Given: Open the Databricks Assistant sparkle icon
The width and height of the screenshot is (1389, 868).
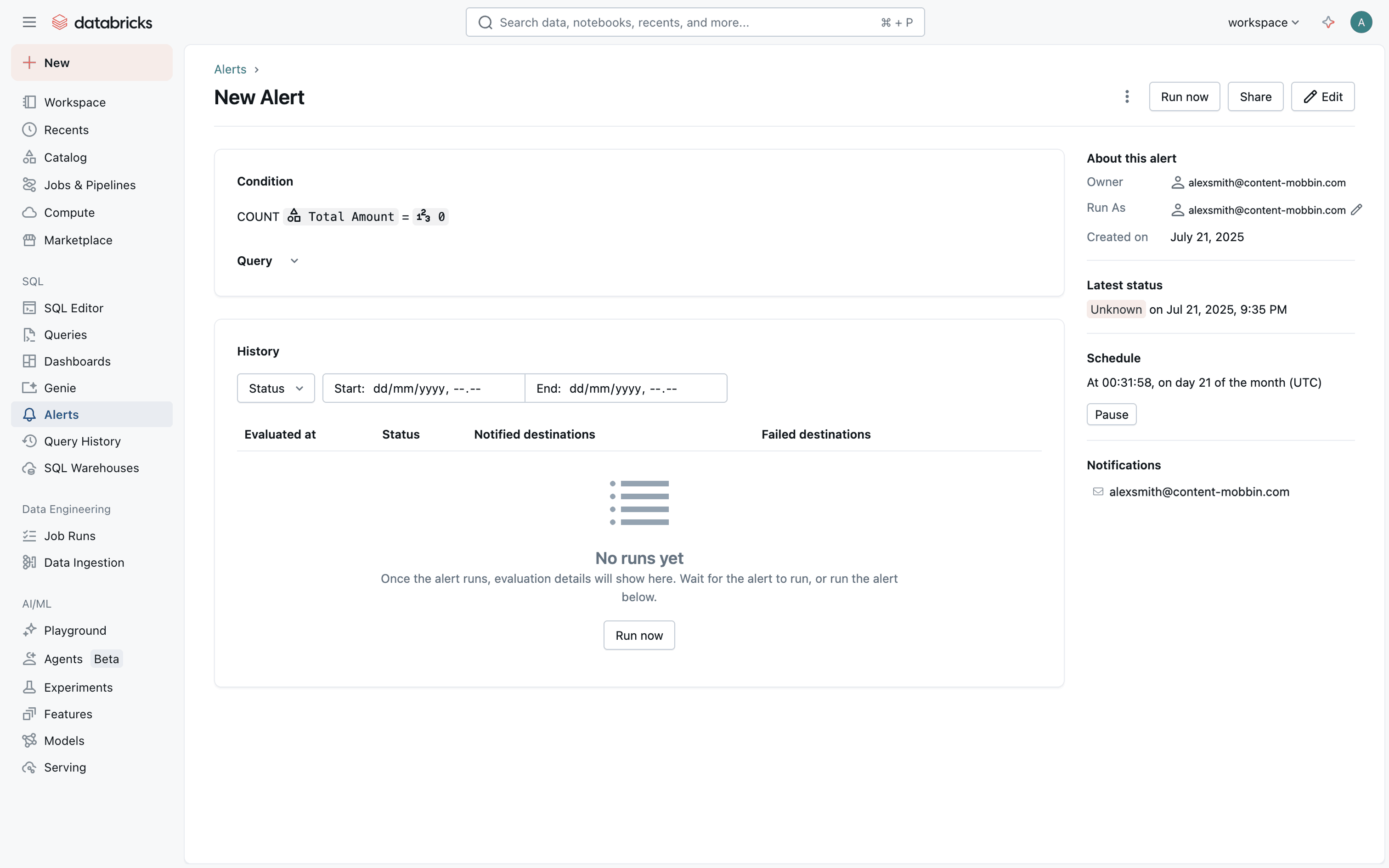Looking at the screenshot, I should (x=1327, y=23).
